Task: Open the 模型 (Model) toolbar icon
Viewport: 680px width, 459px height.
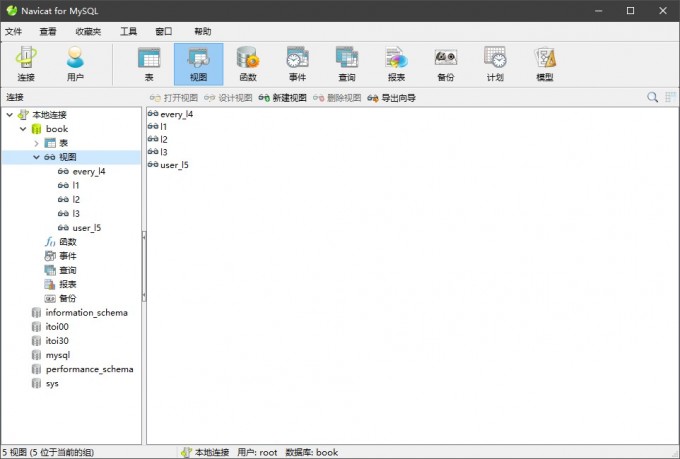Action: (545, 64)
